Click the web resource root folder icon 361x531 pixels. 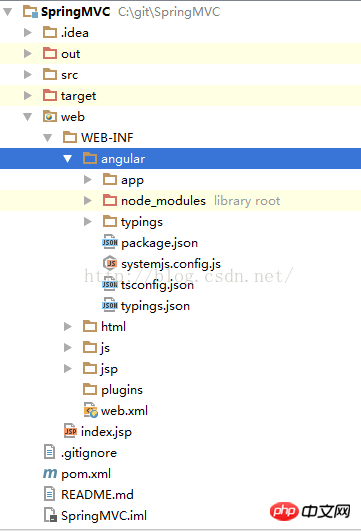tap(50, 116)
